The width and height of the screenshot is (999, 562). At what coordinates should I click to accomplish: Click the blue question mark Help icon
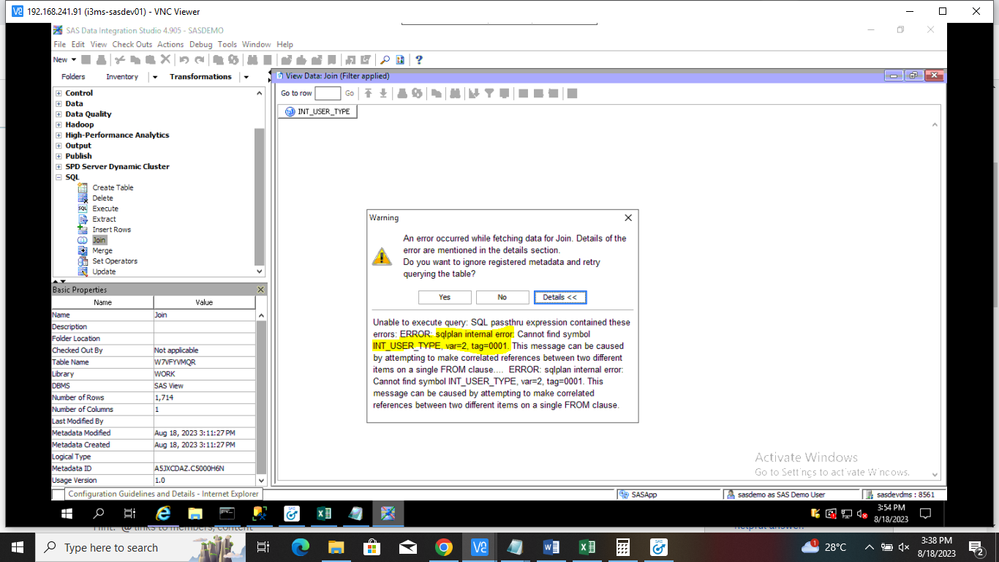pos(419,60)
